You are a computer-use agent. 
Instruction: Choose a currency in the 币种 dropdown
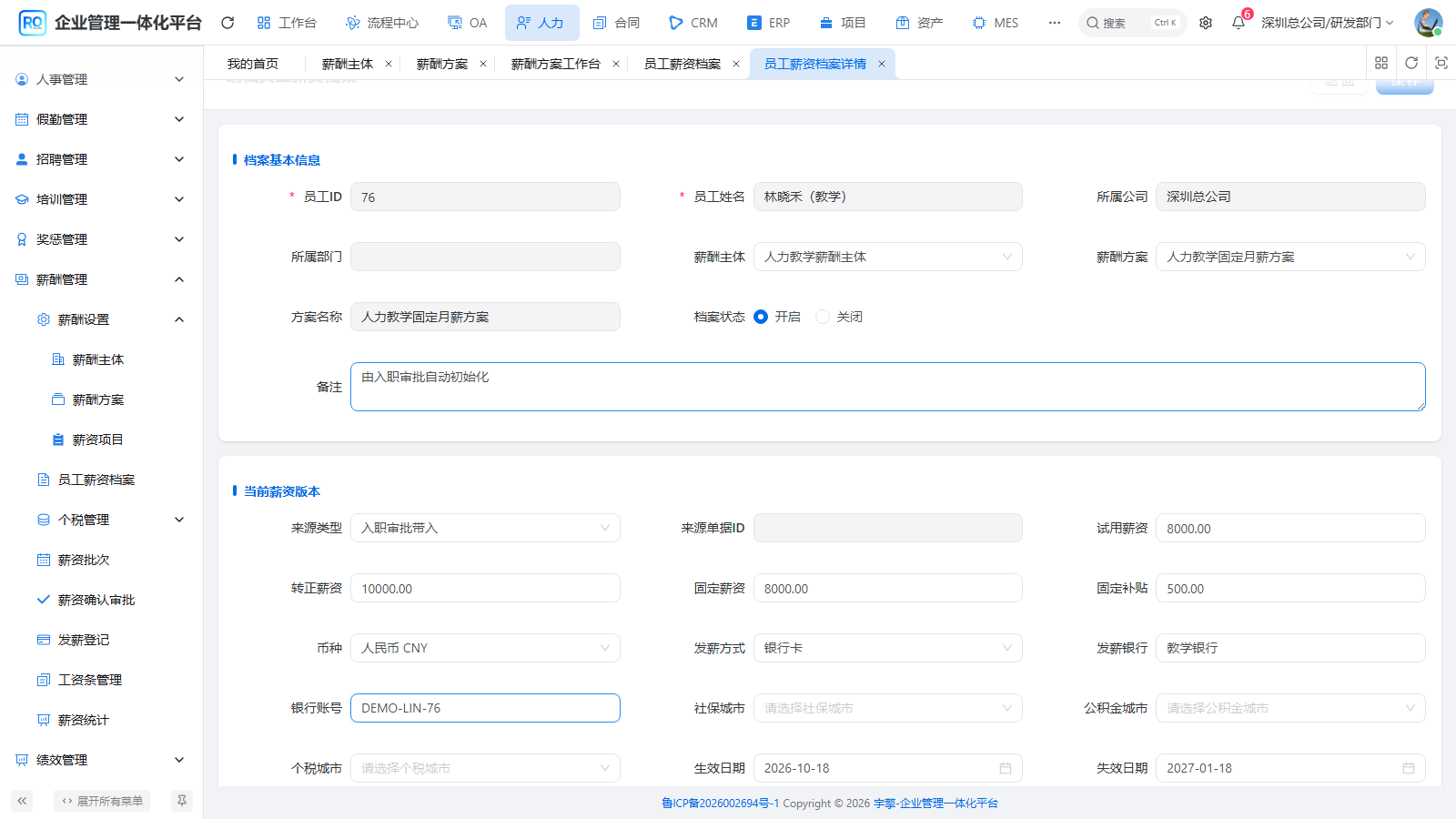pos(485,648)
